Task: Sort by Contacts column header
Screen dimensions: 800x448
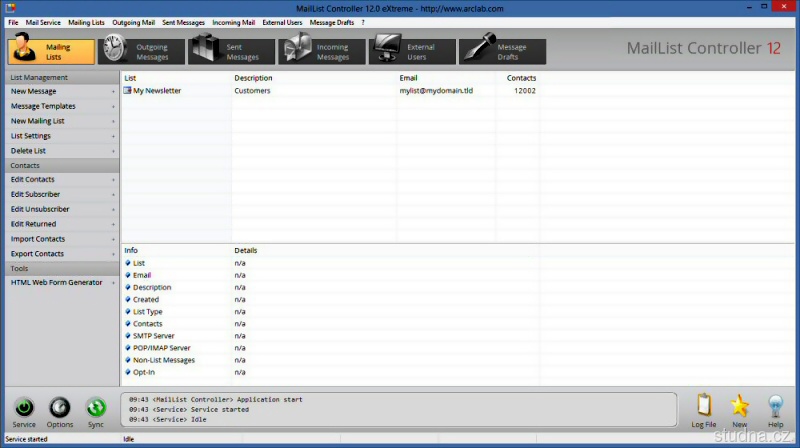Action: tap(521, 77)
